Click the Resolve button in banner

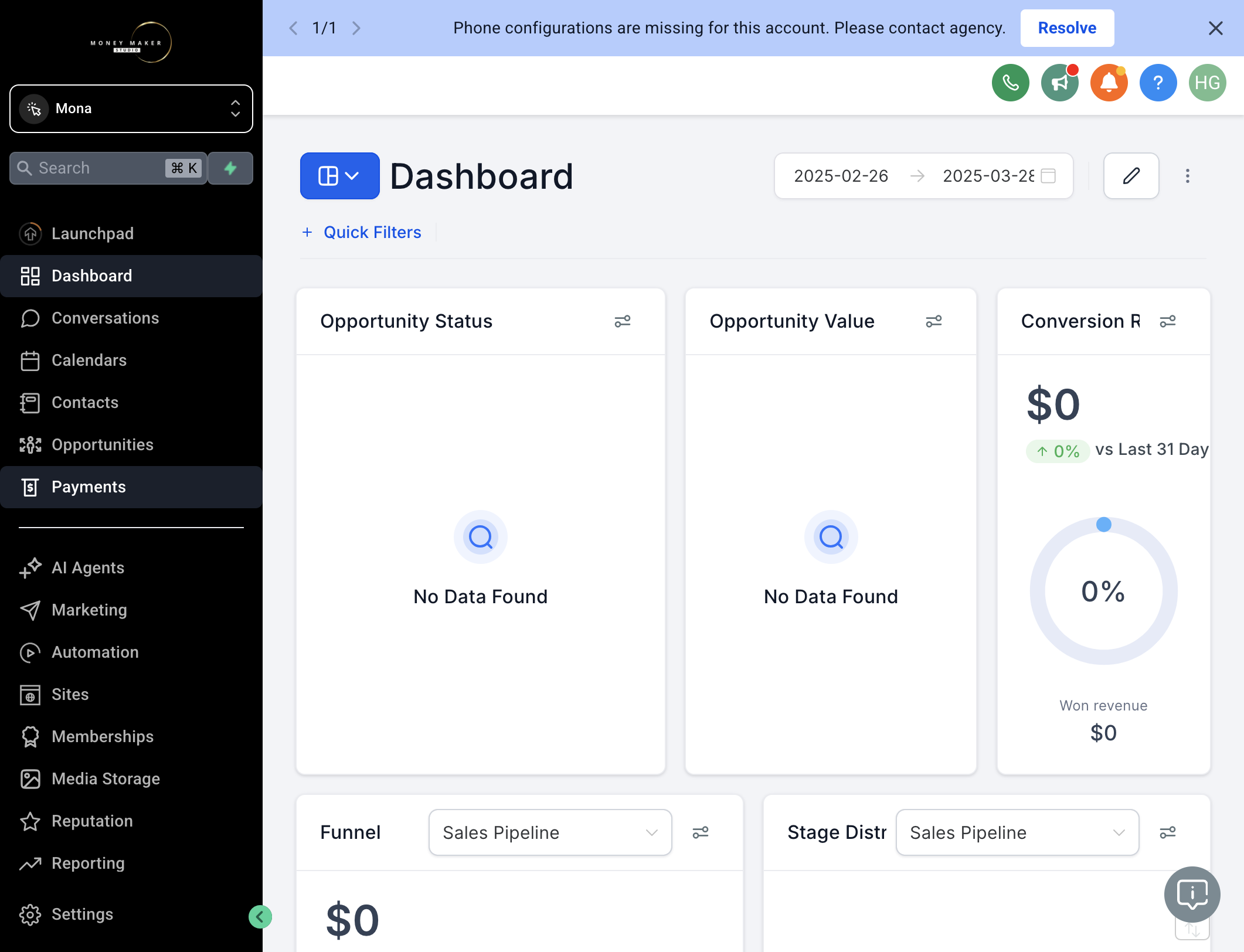pos(1067,28)
